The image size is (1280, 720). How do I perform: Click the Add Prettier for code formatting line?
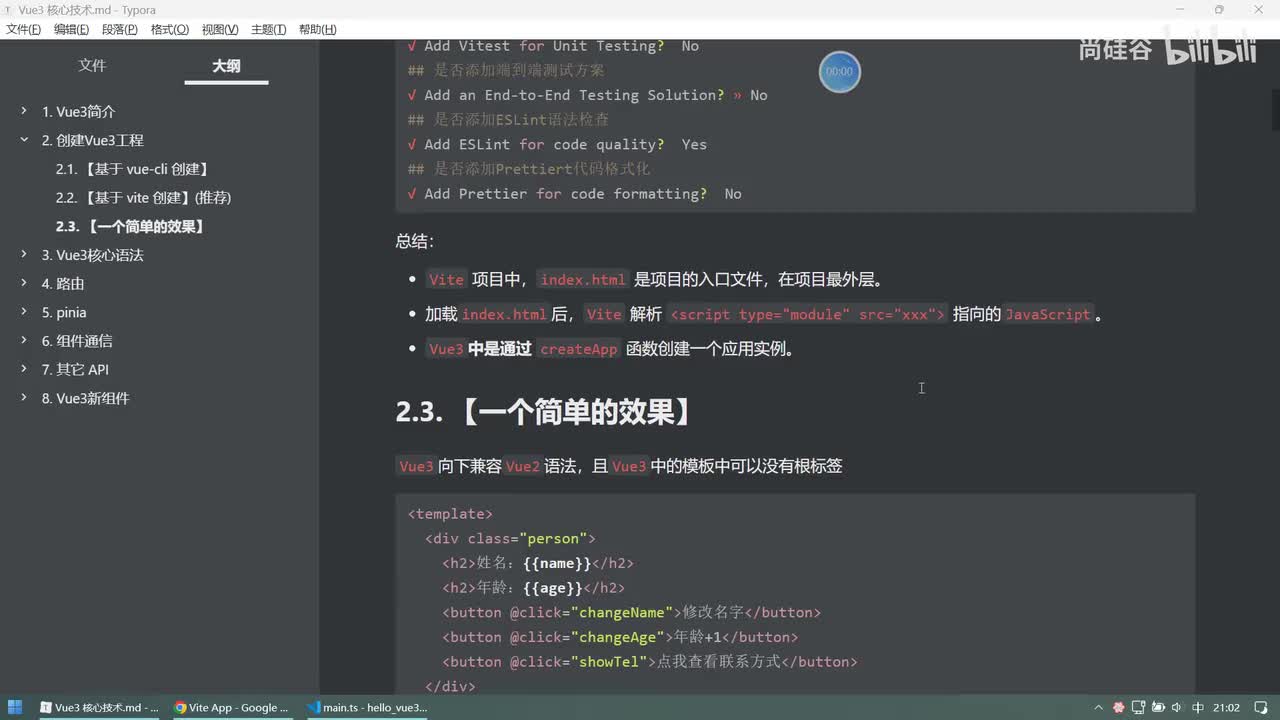[575, 193]
